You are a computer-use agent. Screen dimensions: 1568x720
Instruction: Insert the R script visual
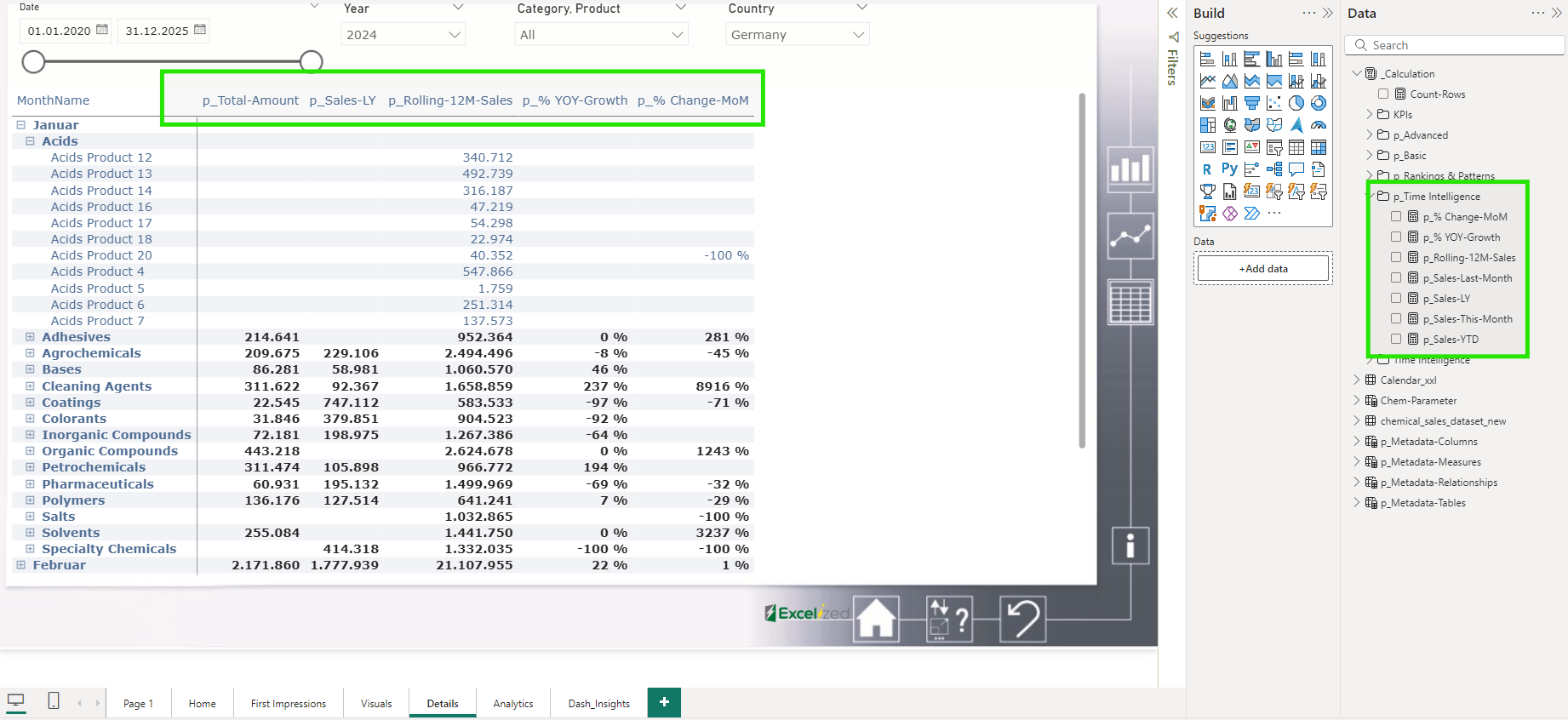tap(1207, 169)
